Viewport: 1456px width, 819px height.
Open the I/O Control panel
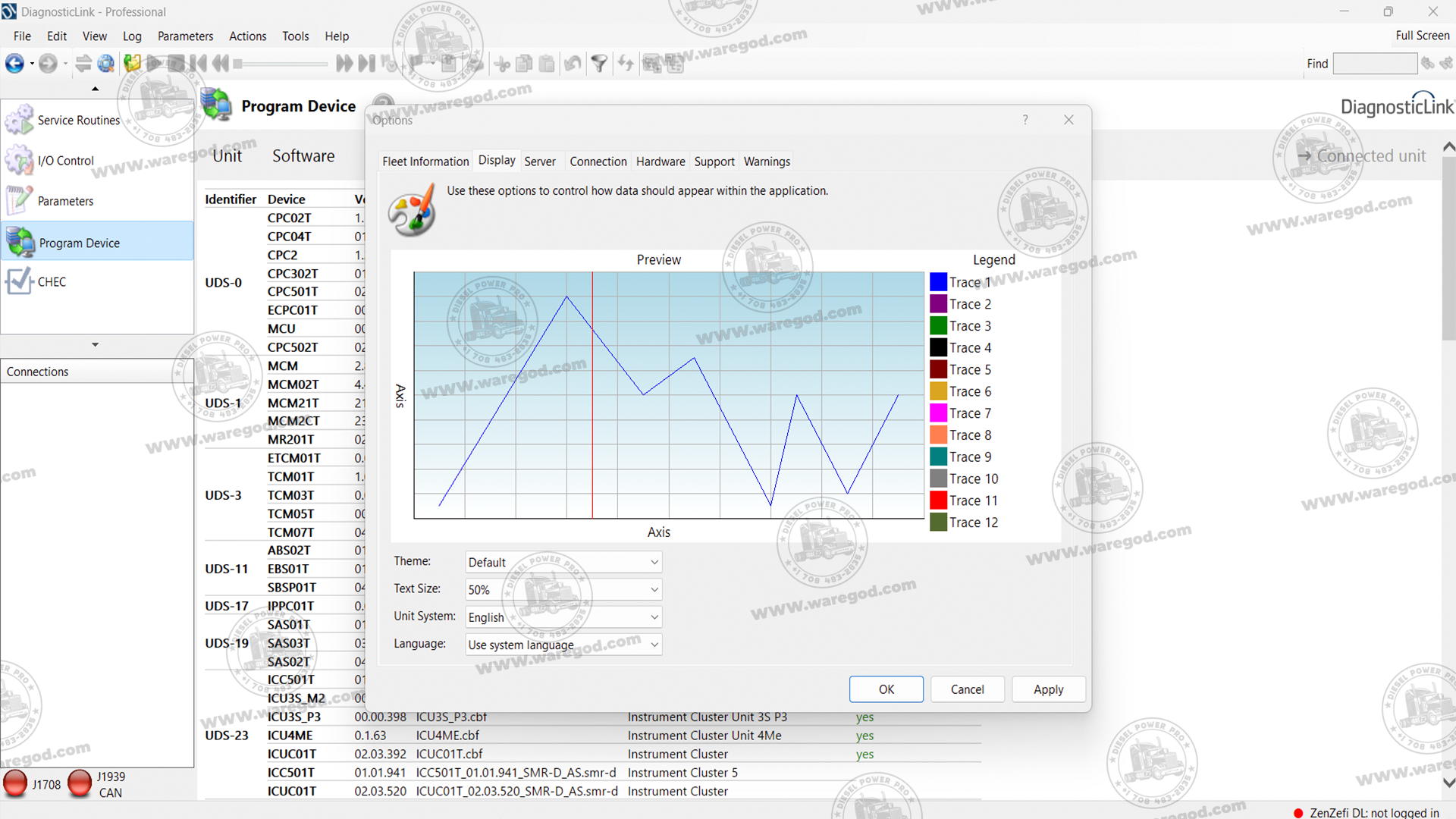point(65,161)
